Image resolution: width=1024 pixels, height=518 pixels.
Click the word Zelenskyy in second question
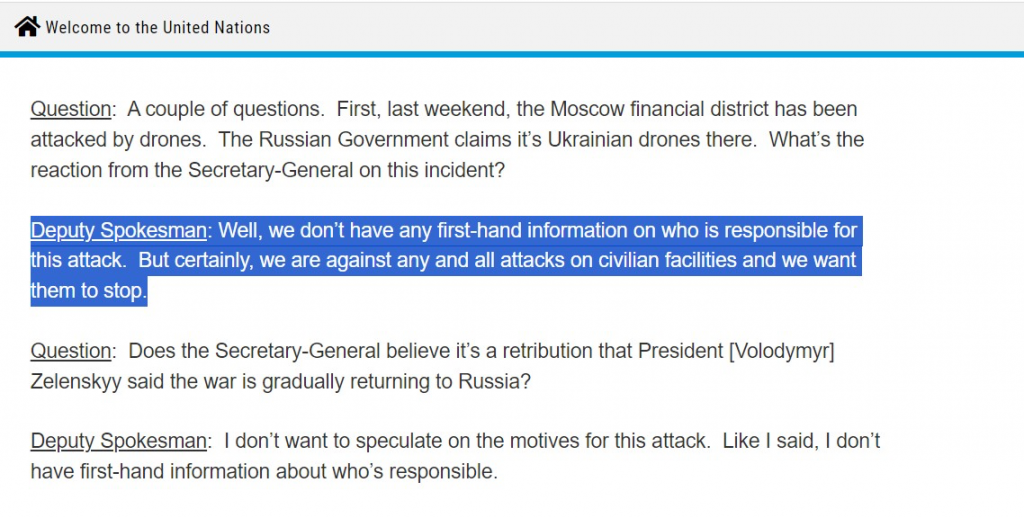coord(76,381)
